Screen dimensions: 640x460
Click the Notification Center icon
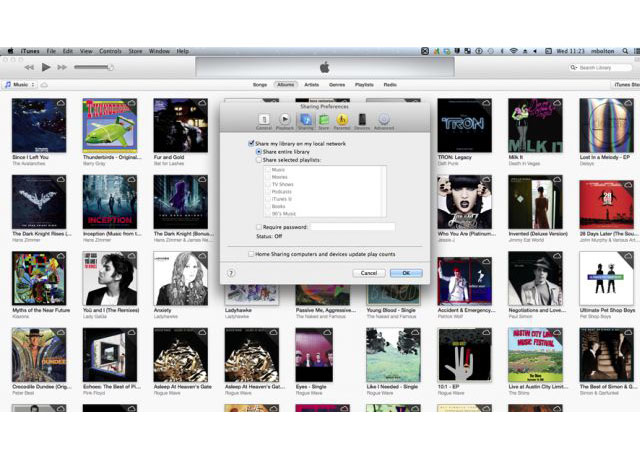637,51
